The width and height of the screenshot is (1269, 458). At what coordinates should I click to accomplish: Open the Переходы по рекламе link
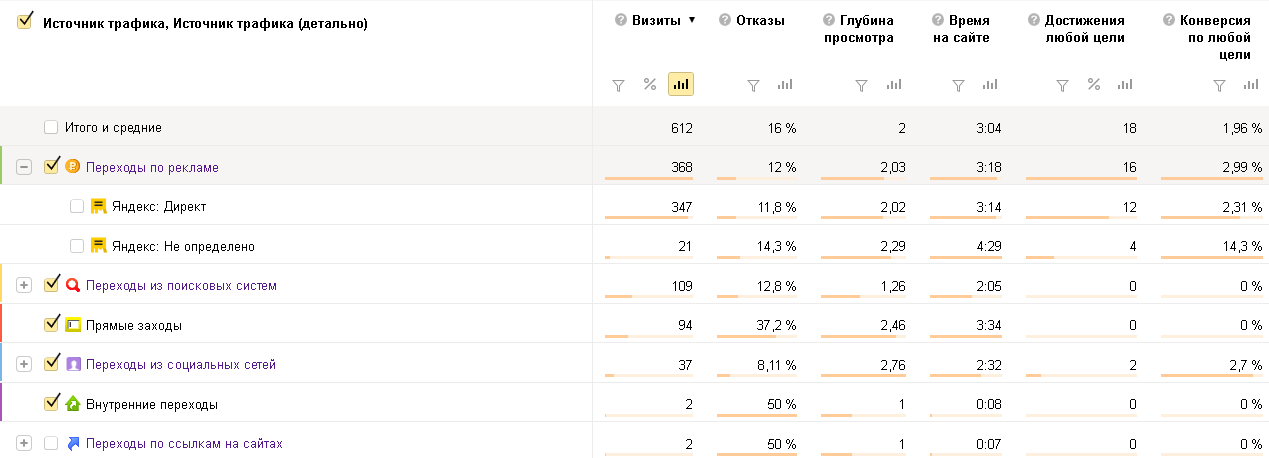(x=152, y=167)
